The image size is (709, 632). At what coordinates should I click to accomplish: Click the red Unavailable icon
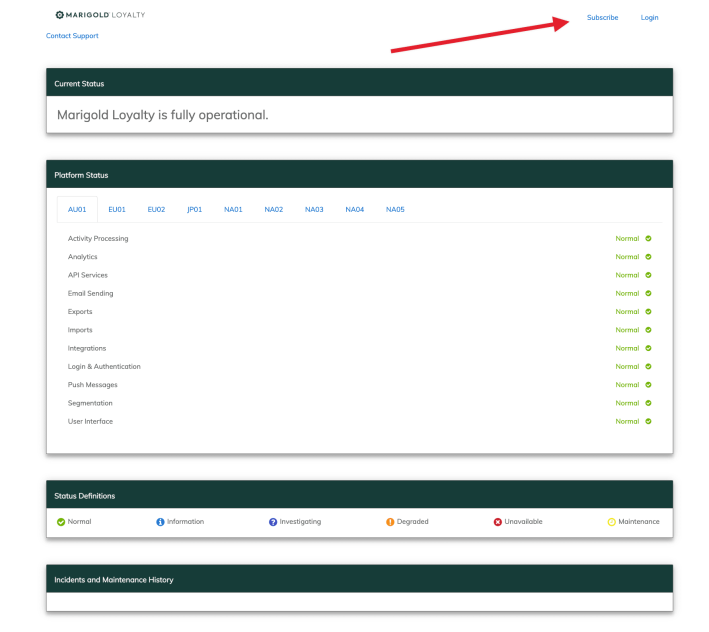click(498, 522)
